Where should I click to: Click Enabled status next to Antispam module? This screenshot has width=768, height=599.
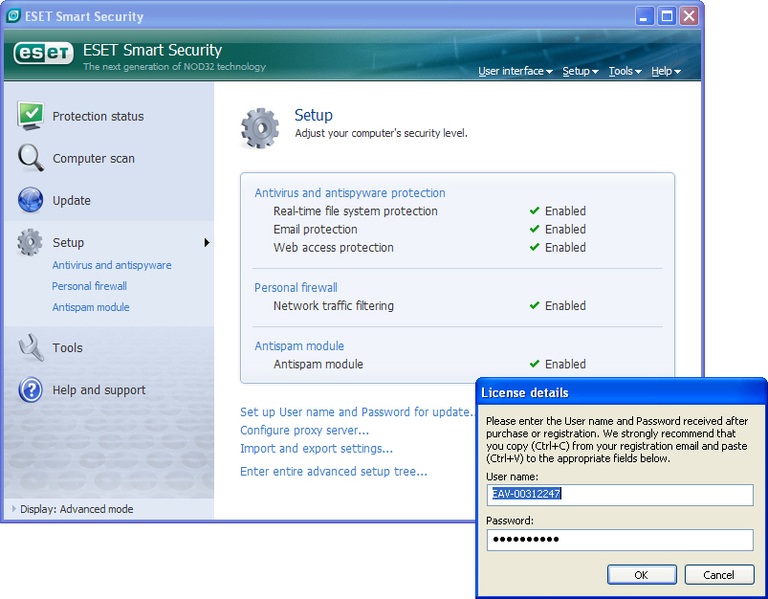tap(565, 363)
